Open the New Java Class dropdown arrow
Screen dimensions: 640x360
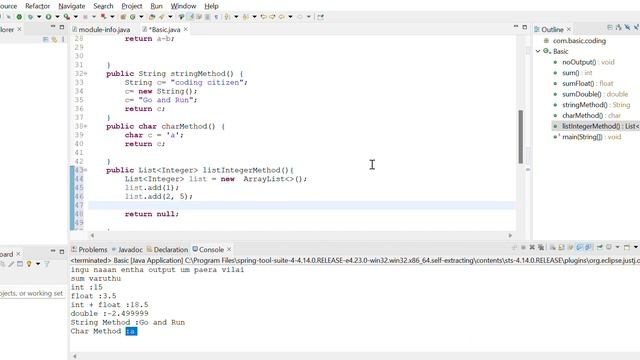coord(141,17)
